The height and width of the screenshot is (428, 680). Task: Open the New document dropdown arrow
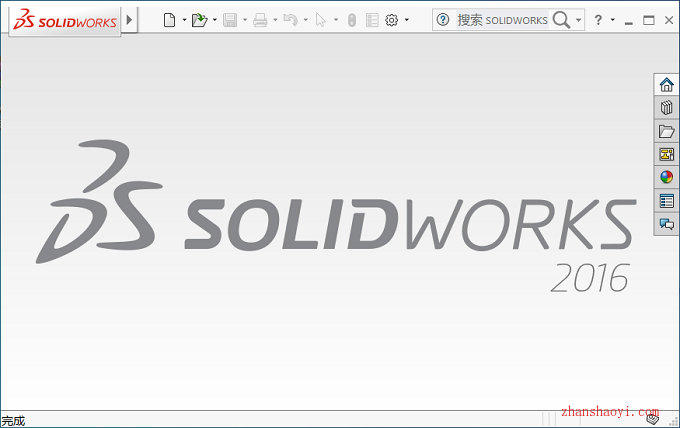tap(184, 20)
